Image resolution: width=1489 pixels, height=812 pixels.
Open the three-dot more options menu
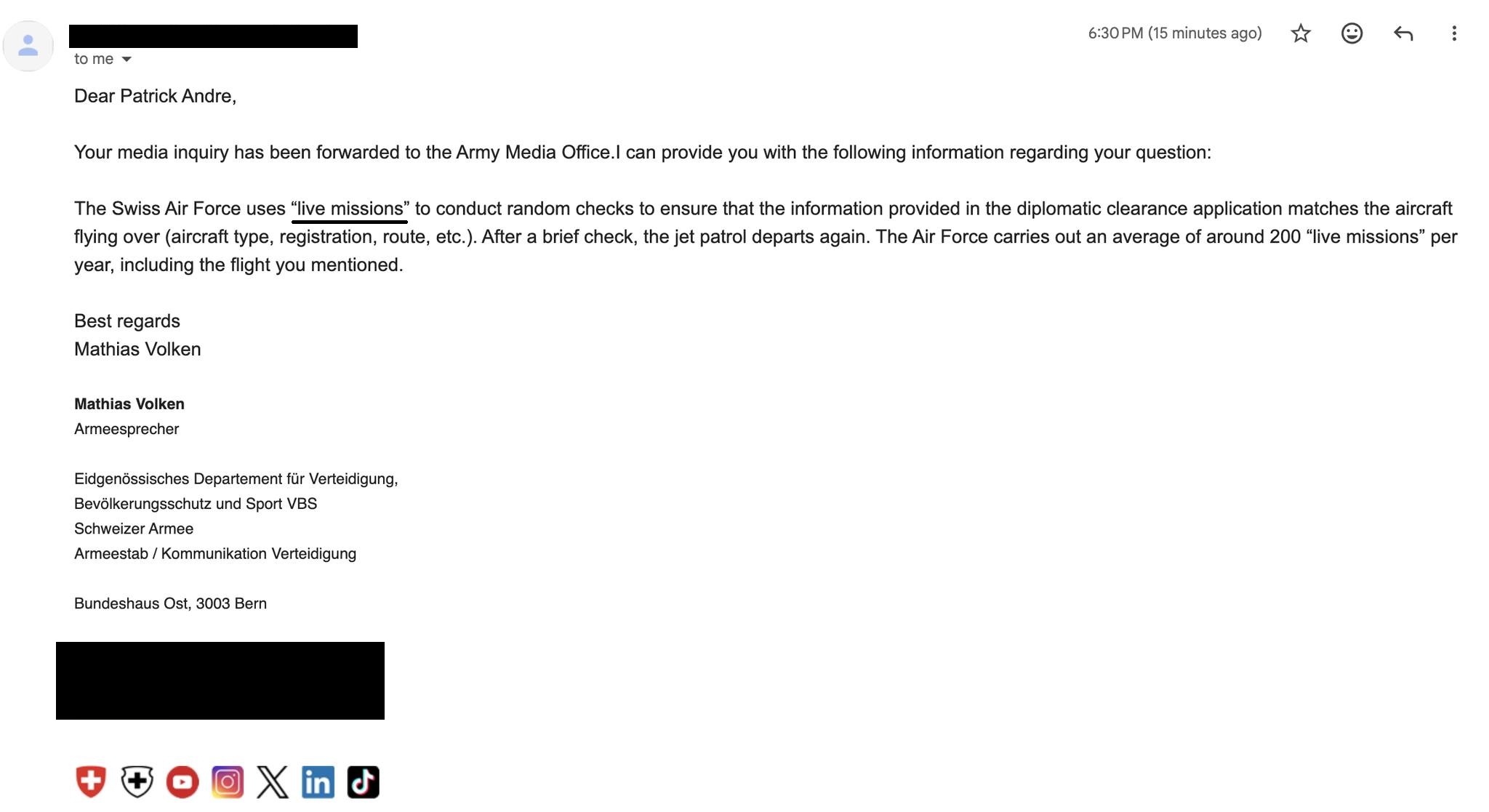[x=1453, y=33]
